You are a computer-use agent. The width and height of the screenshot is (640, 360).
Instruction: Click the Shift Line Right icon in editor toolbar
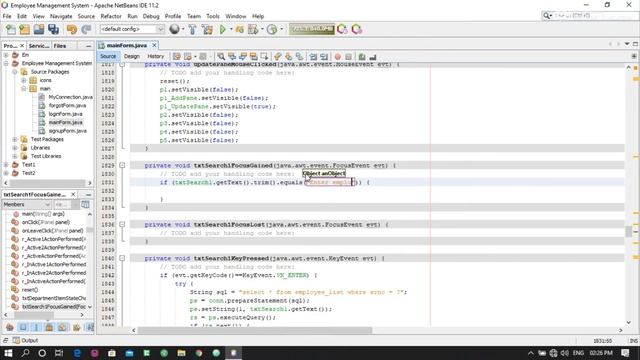pyautogui.click(x=324, y=56)
